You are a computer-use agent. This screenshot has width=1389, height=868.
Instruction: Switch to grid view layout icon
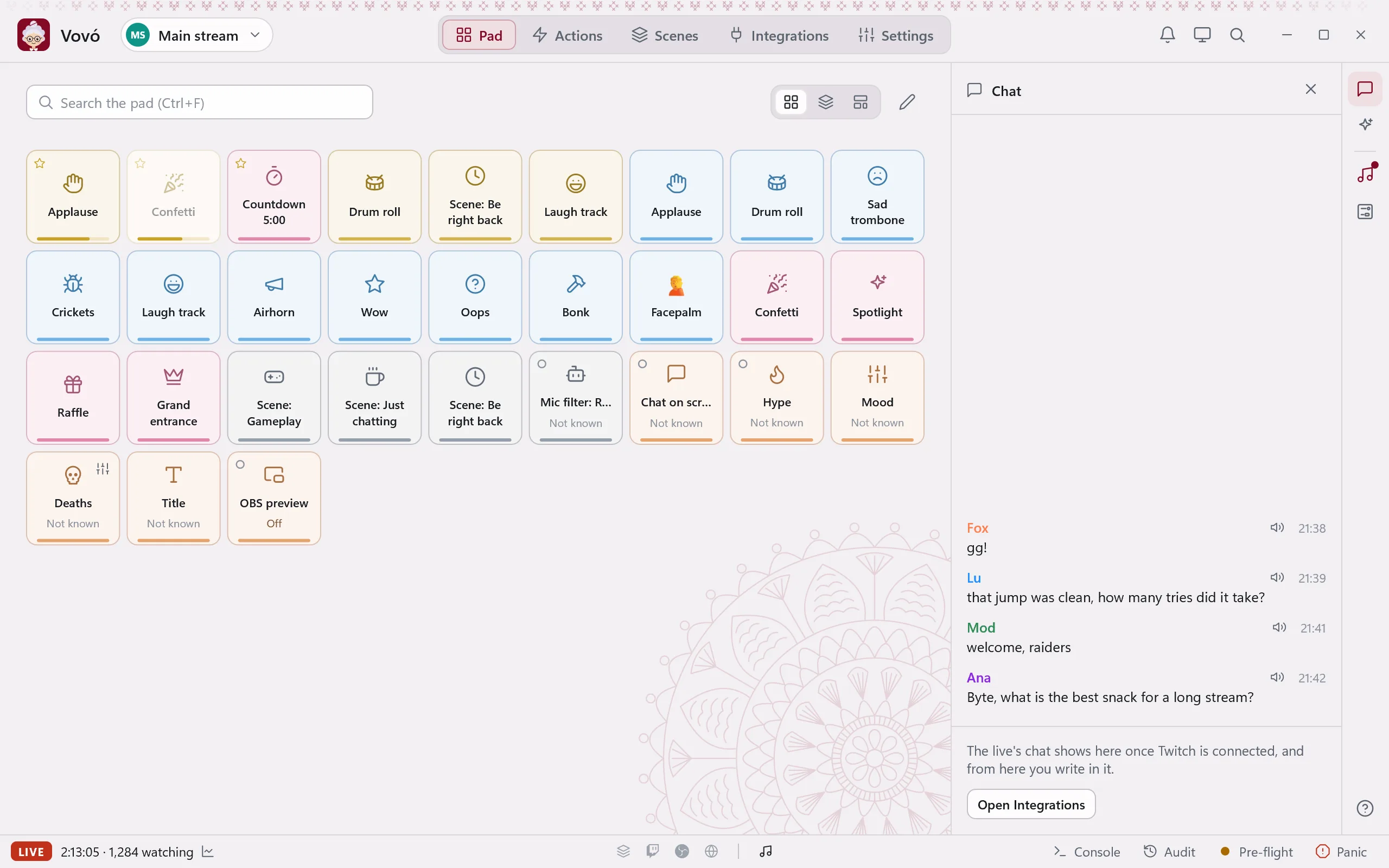click(x=791, y=102)
